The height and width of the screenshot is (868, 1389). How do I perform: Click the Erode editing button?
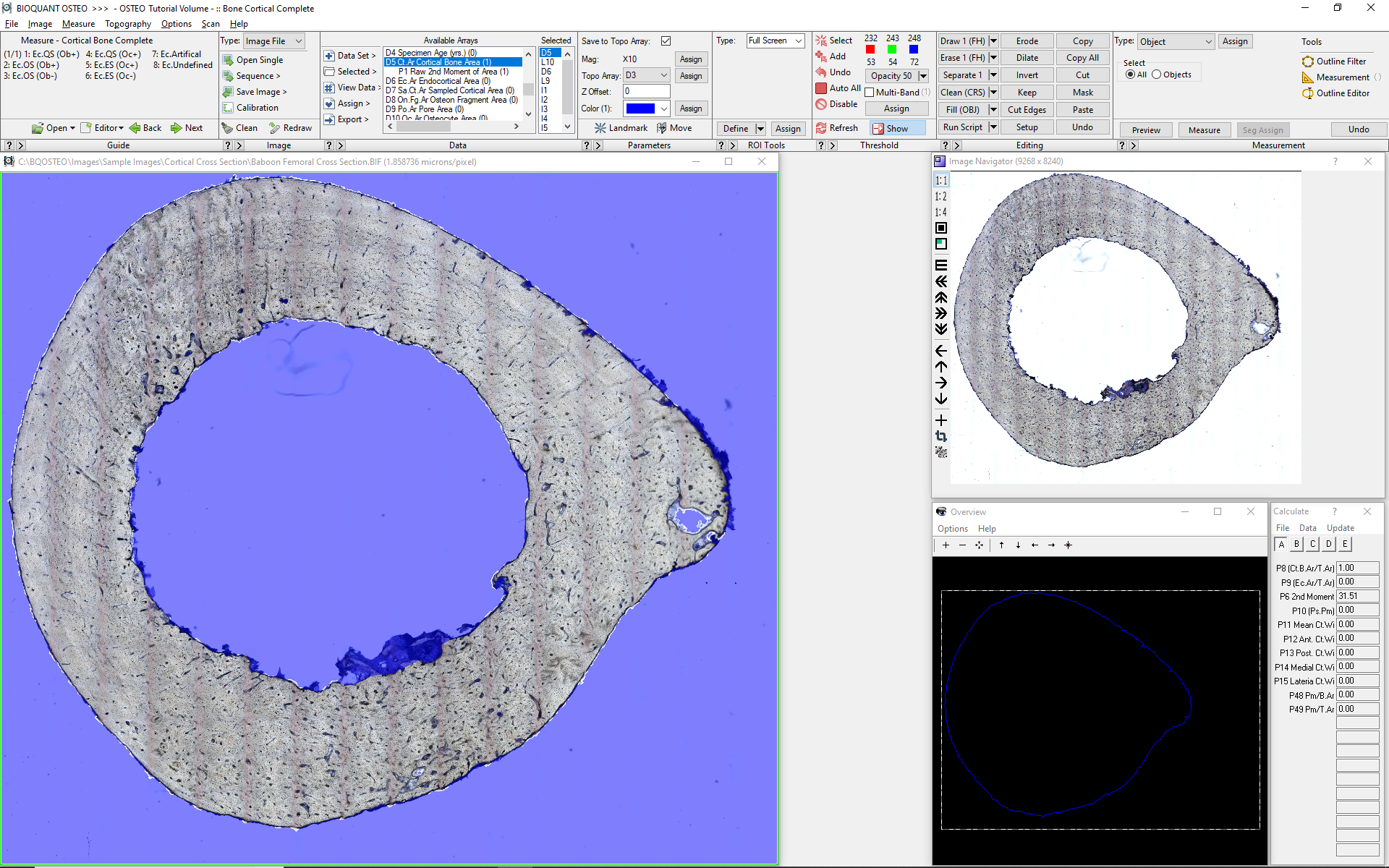point(1027,41)
